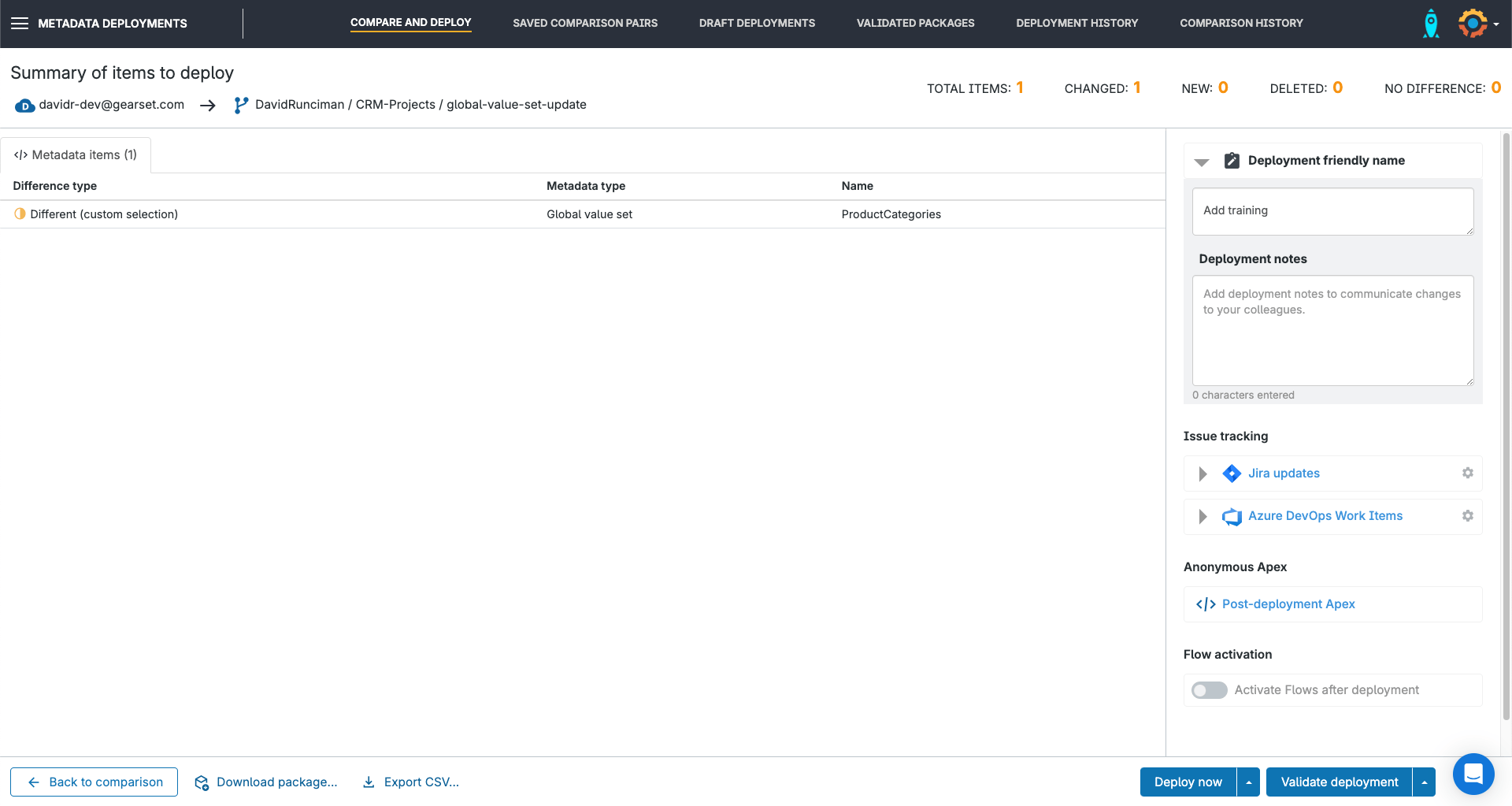Image resolution: width=1512 pixels, height=806 pixels.
Task: Enable Activate Flows after deployment
Action: pos(1209,689)
